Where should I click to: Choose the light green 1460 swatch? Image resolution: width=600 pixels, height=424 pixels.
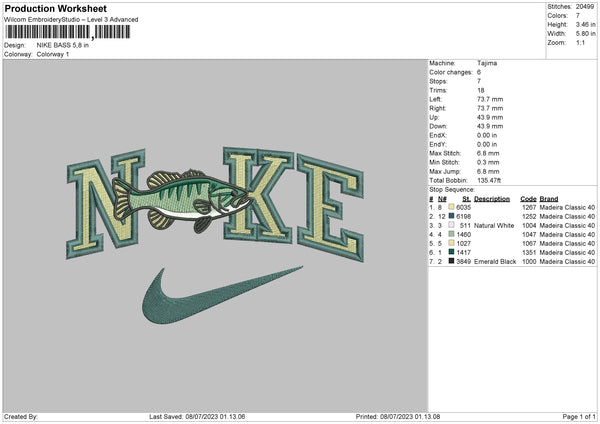tap(451, 234)
